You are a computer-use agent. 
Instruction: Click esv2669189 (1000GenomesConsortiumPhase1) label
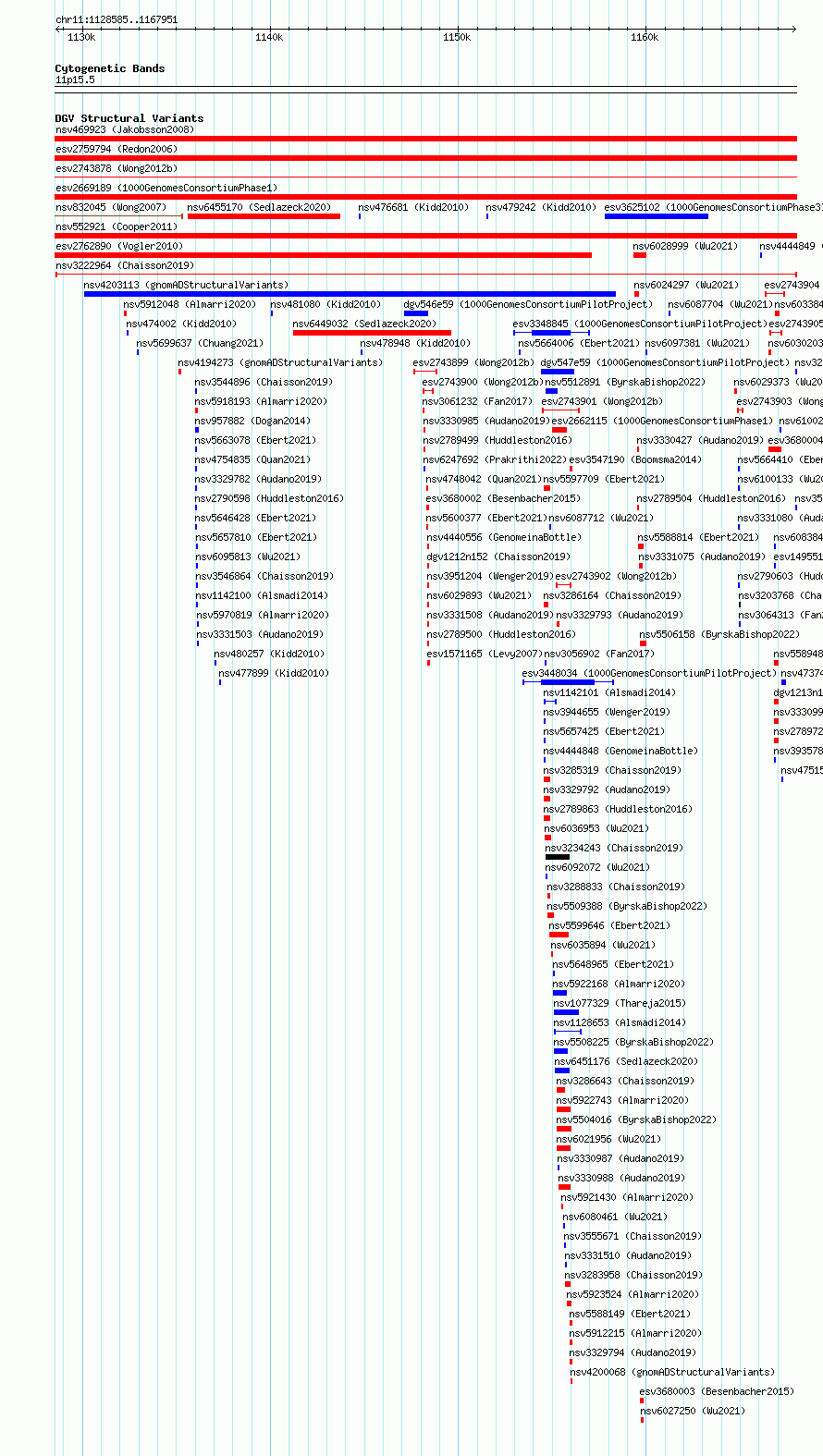click(x=166, y=188)
